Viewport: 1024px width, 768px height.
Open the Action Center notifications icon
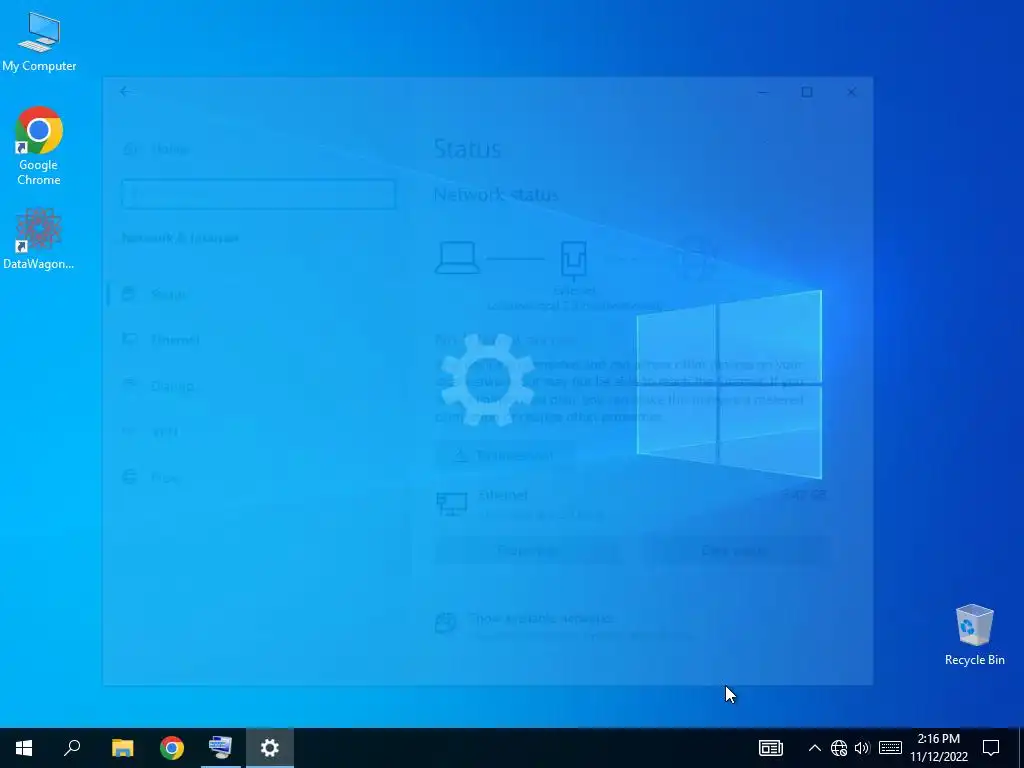tap(991, 748)
